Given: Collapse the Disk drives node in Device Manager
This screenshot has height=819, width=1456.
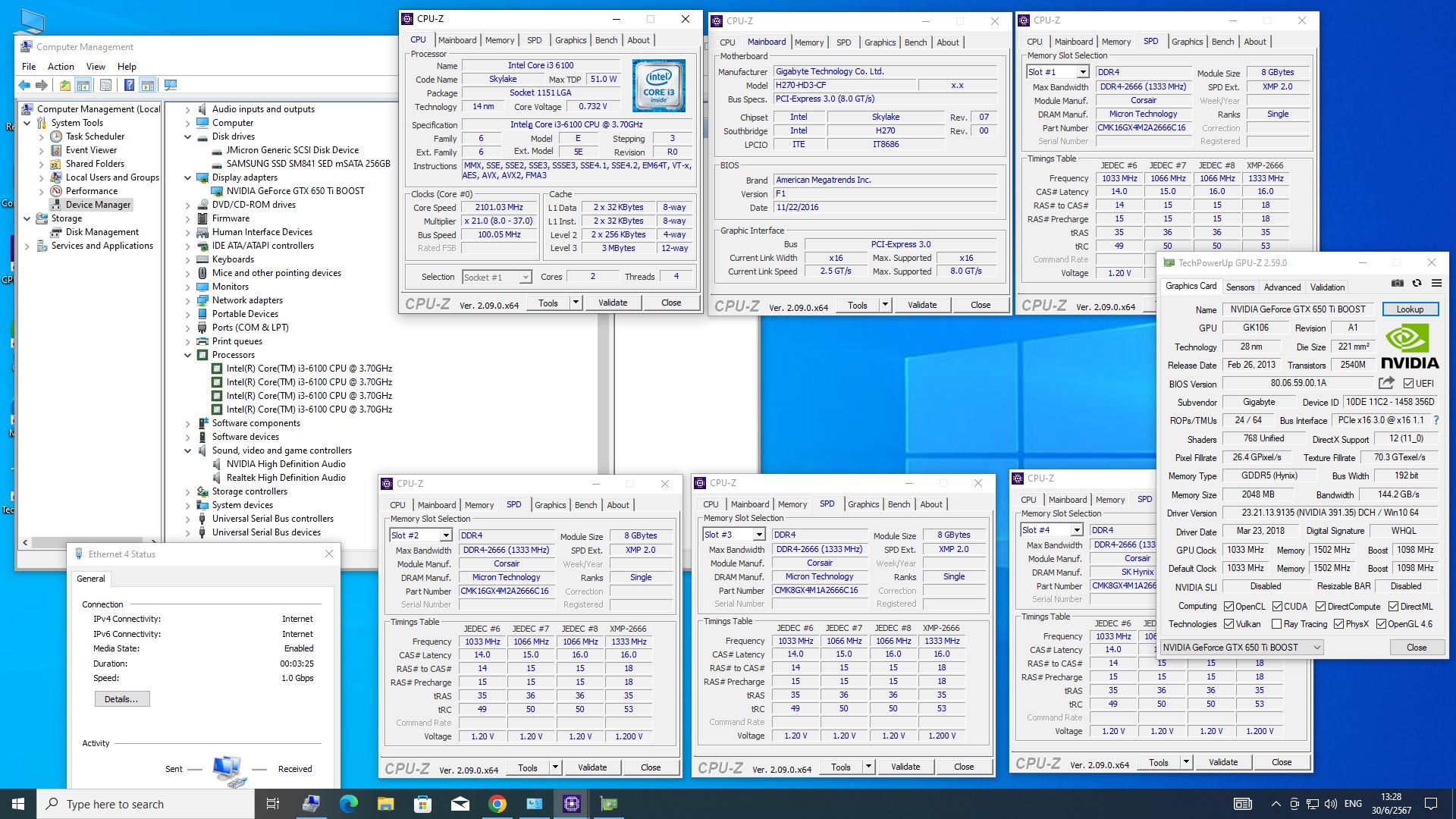Looking at the screenshot, I should [x=187, y=136].
